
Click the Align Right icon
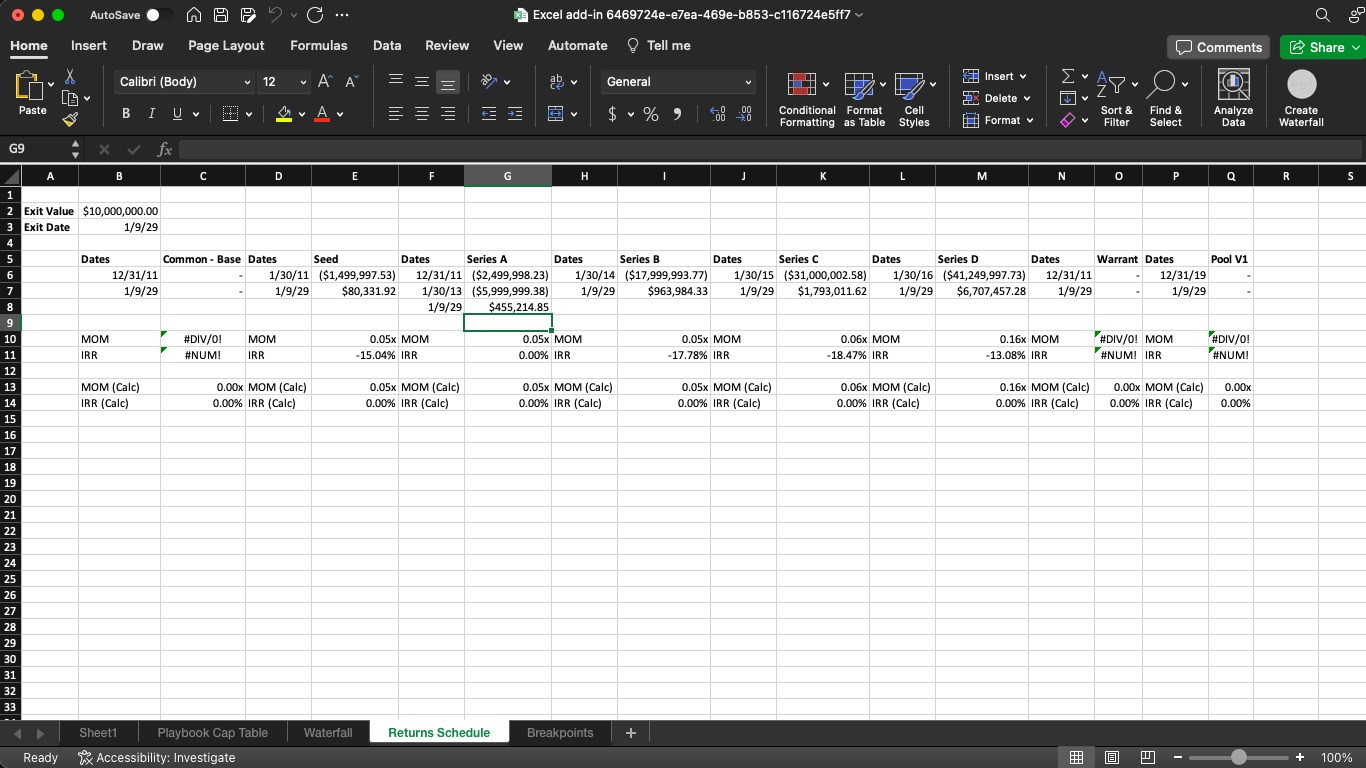(x=448, y=114)
